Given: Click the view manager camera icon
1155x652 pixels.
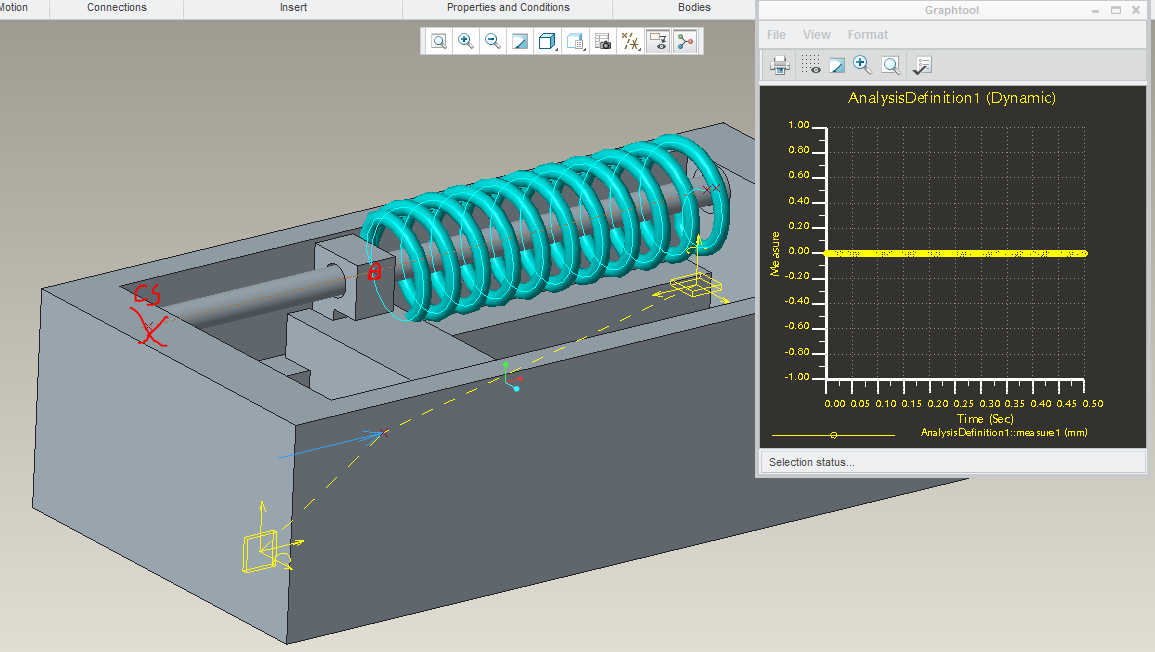Looking at the screenshot, I should (603, 41).
